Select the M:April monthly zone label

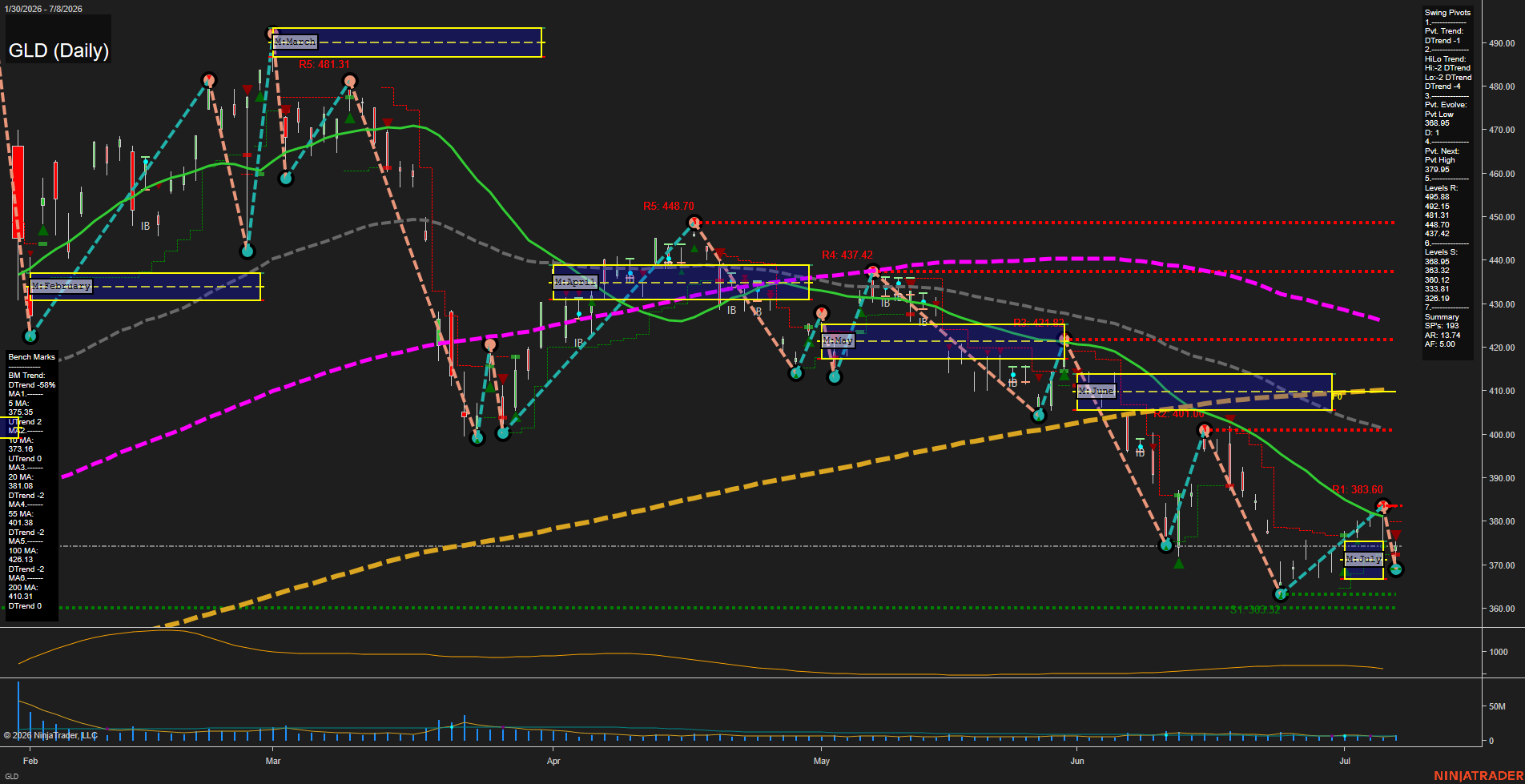click(x=576, y=282)
